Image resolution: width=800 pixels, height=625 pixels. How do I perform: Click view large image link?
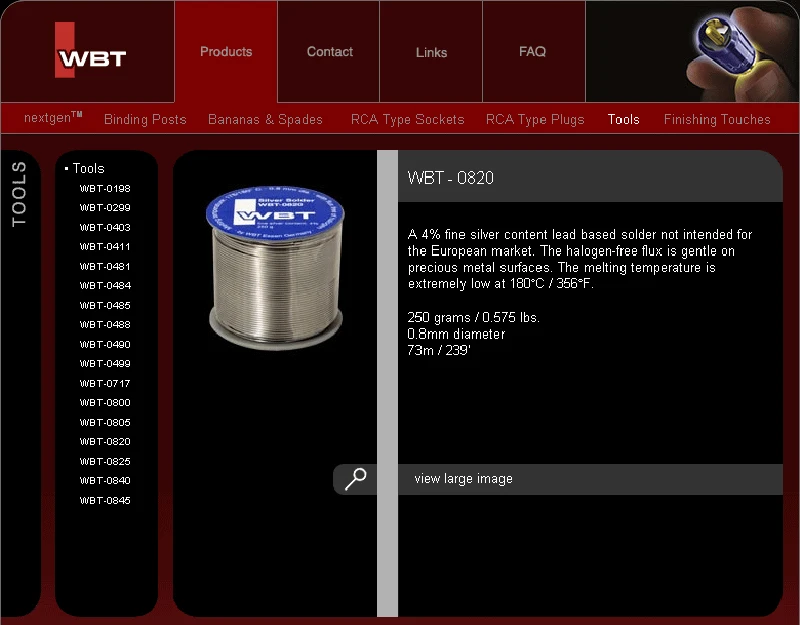(x=463, y=479)
